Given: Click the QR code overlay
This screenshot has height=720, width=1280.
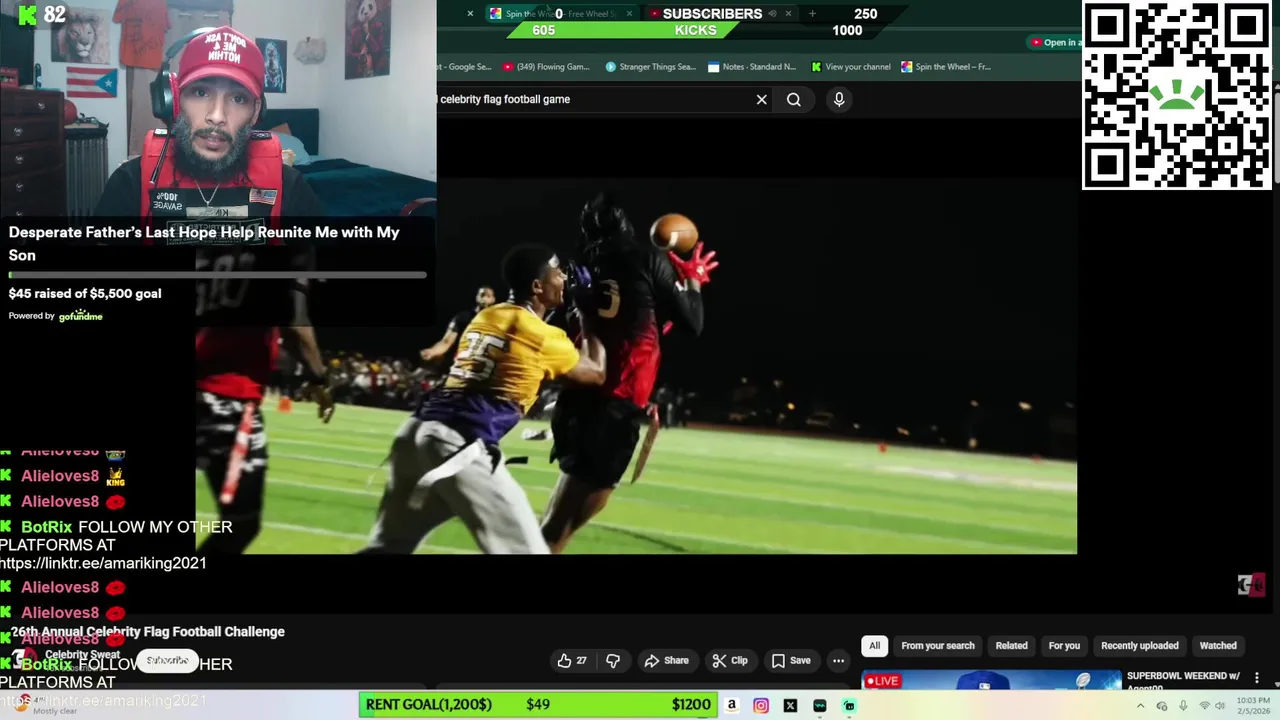Looking at the screenshot, I should tap(1176, 95).
